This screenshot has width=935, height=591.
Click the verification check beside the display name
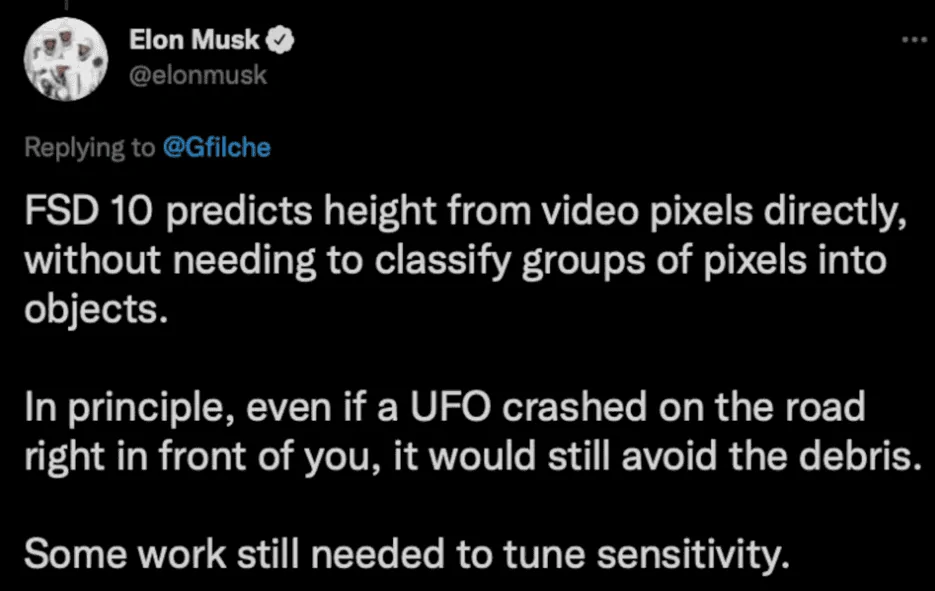pos(282,38)
